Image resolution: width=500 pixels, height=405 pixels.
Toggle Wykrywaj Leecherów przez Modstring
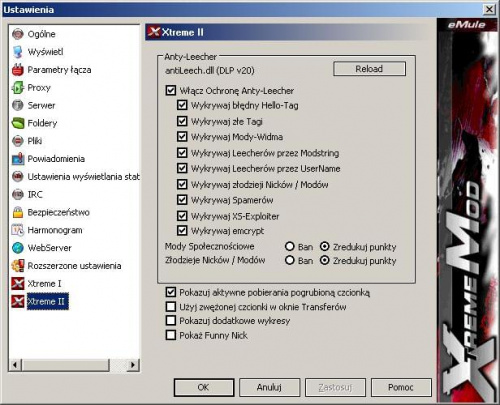182,153
